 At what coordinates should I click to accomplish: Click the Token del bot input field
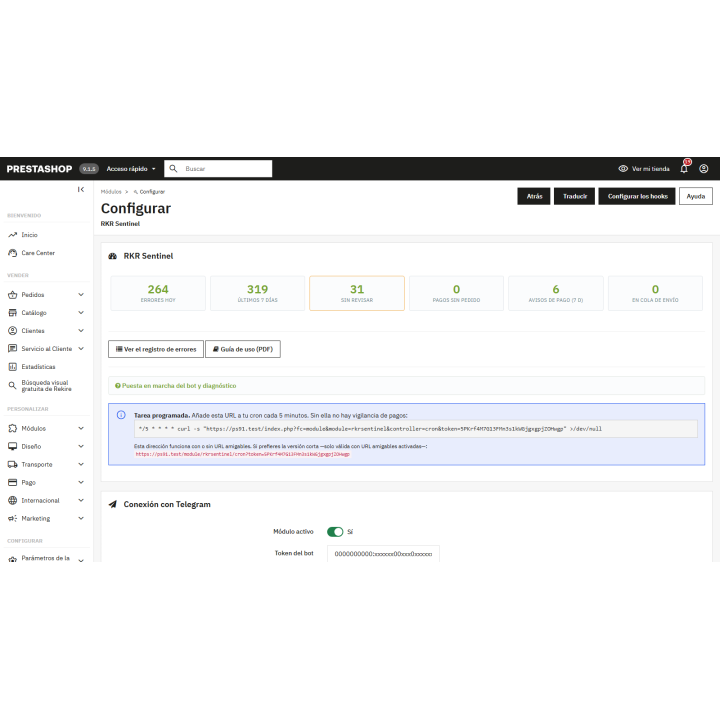click(x=383, y=554)
